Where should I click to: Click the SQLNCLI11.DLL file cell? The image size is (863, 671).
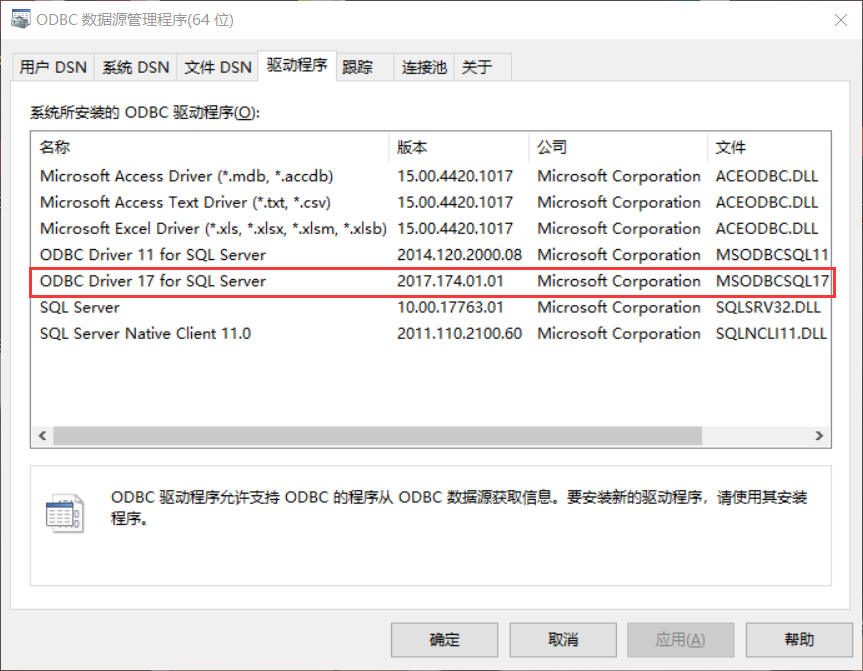point(771,334)
